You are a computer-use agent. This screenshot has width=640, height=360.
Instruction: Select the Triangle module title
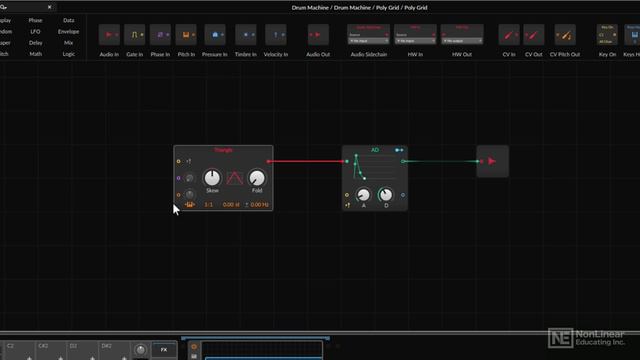223,150
